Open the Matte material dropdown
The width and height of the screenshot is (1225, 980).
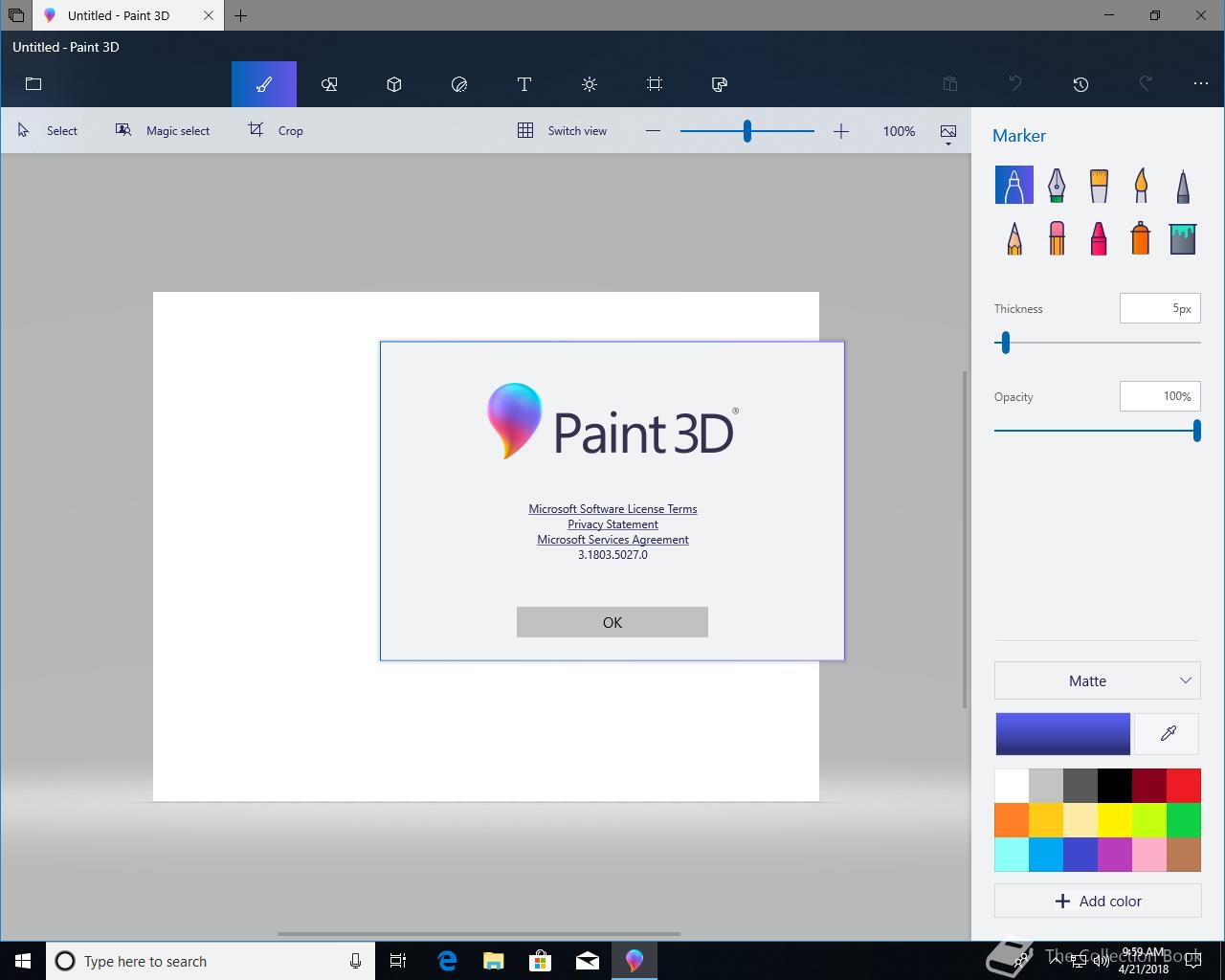[1098, 680]
